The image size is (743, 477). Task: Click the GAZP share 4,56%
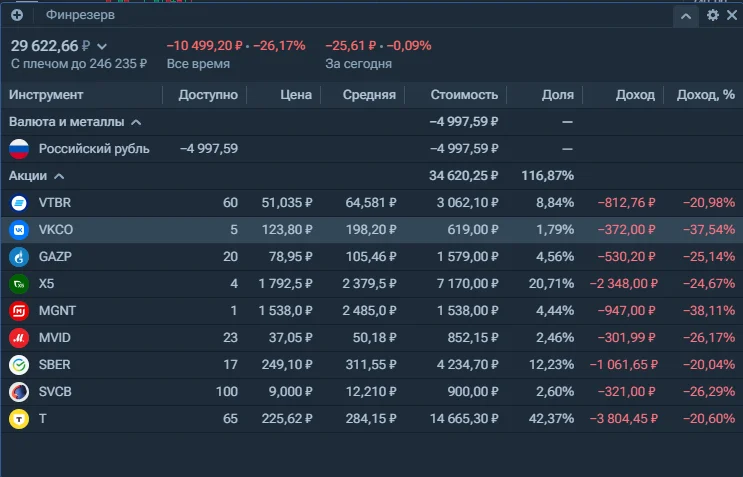[x=555, y=257]
